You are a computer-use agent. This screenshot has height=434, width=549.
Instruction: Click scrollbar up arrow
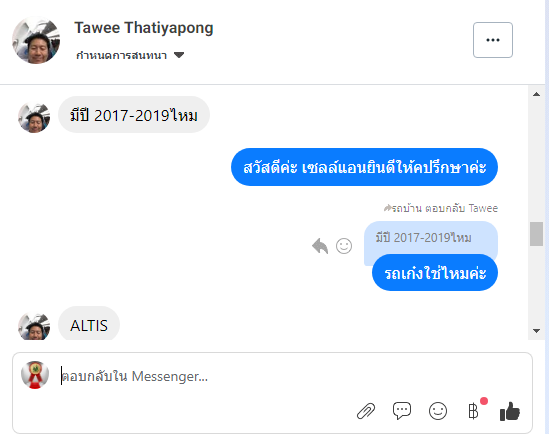[x=536, y=94]
